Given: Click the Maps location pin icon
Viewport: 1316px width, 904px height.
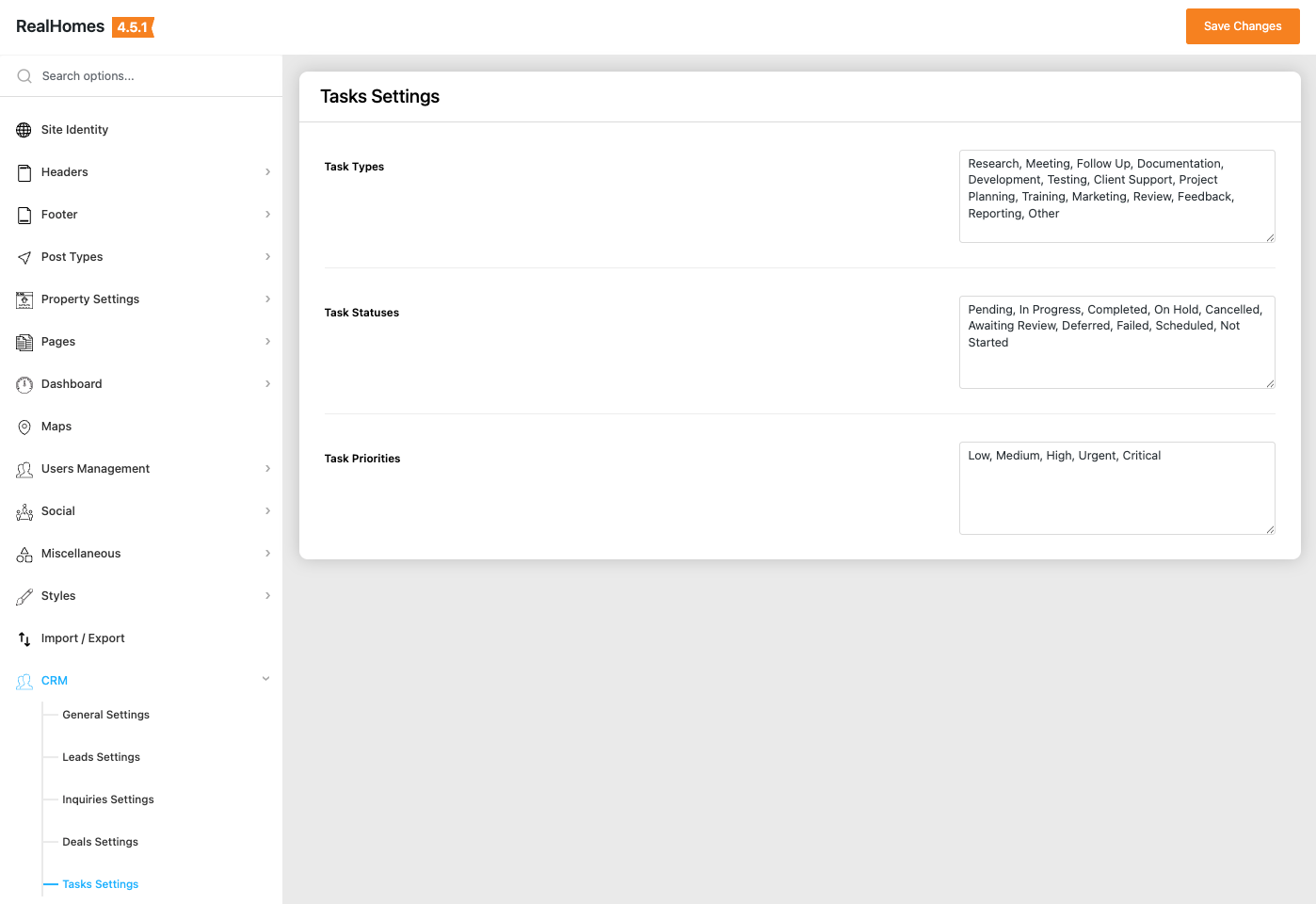Looking at the screenshot, I should pos(24,427).
